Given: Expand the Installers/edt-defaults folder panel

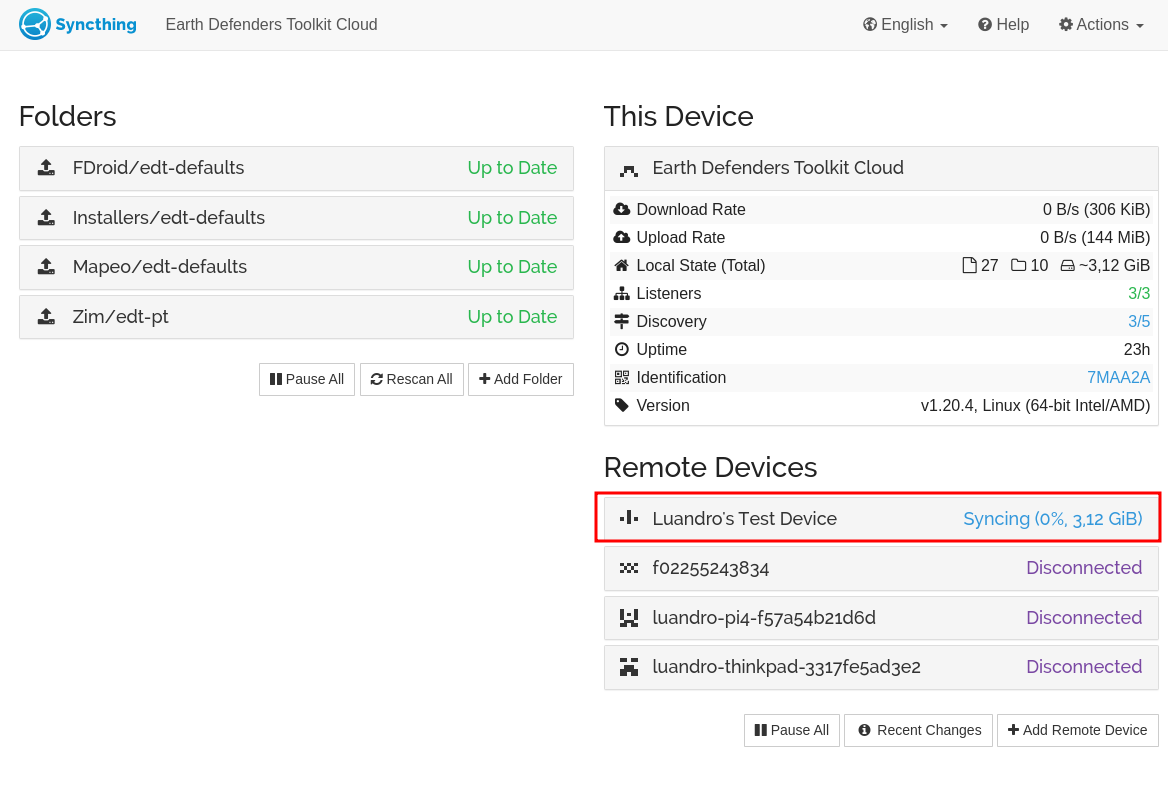Looking at the screenshot, I should [296, 218].
